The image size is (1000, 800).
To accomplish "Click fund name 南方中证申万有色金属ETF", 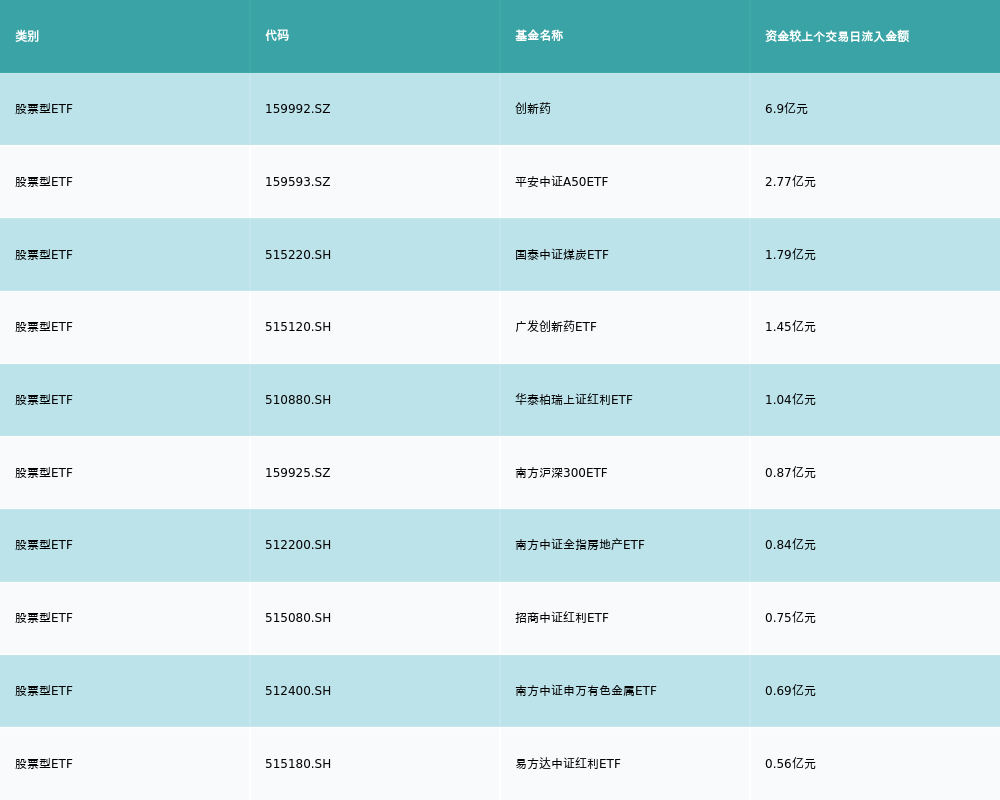I will pos(585,691).
